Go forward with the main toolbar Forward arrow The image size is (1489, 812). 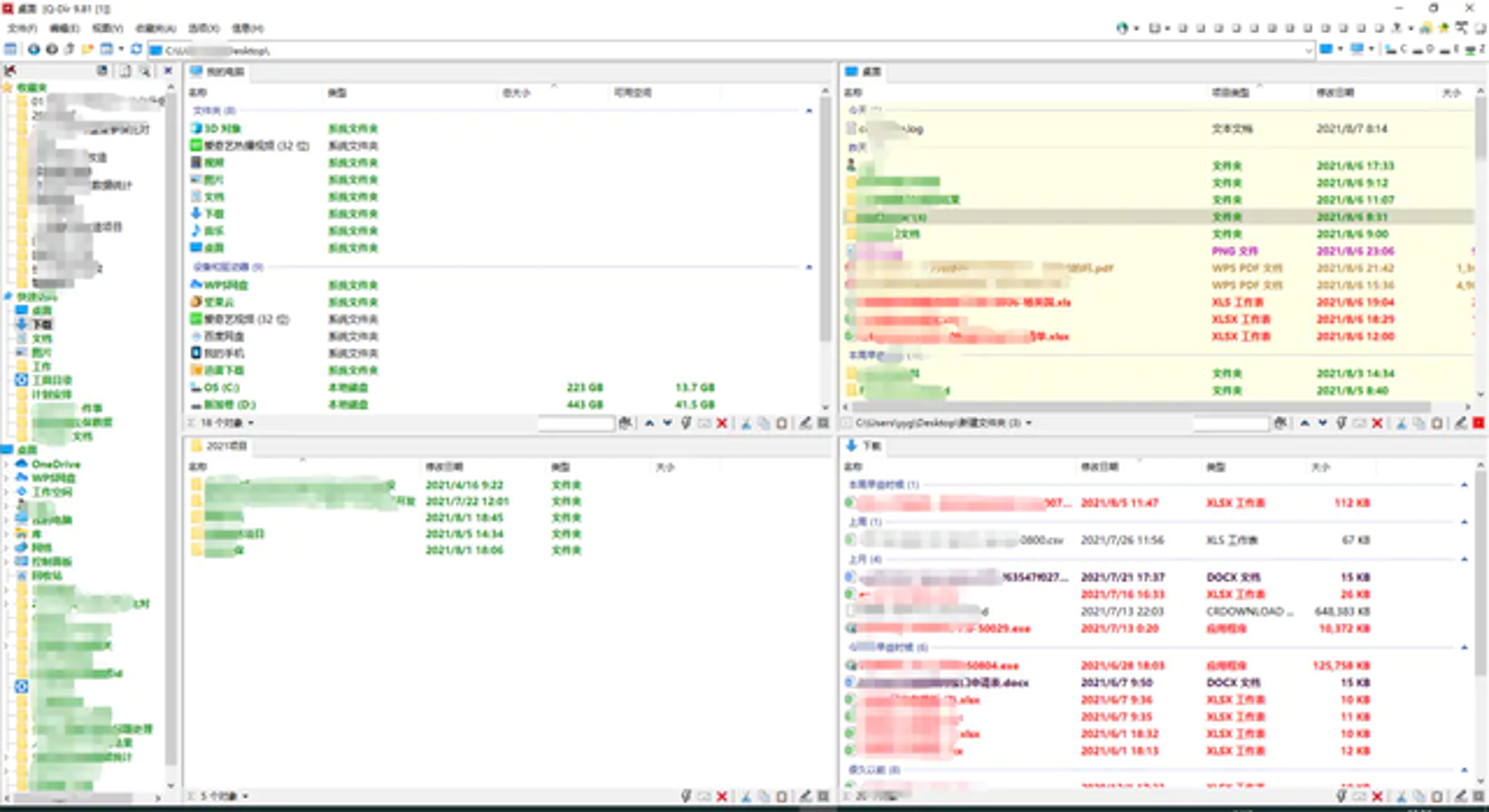(x=51, y=50)
